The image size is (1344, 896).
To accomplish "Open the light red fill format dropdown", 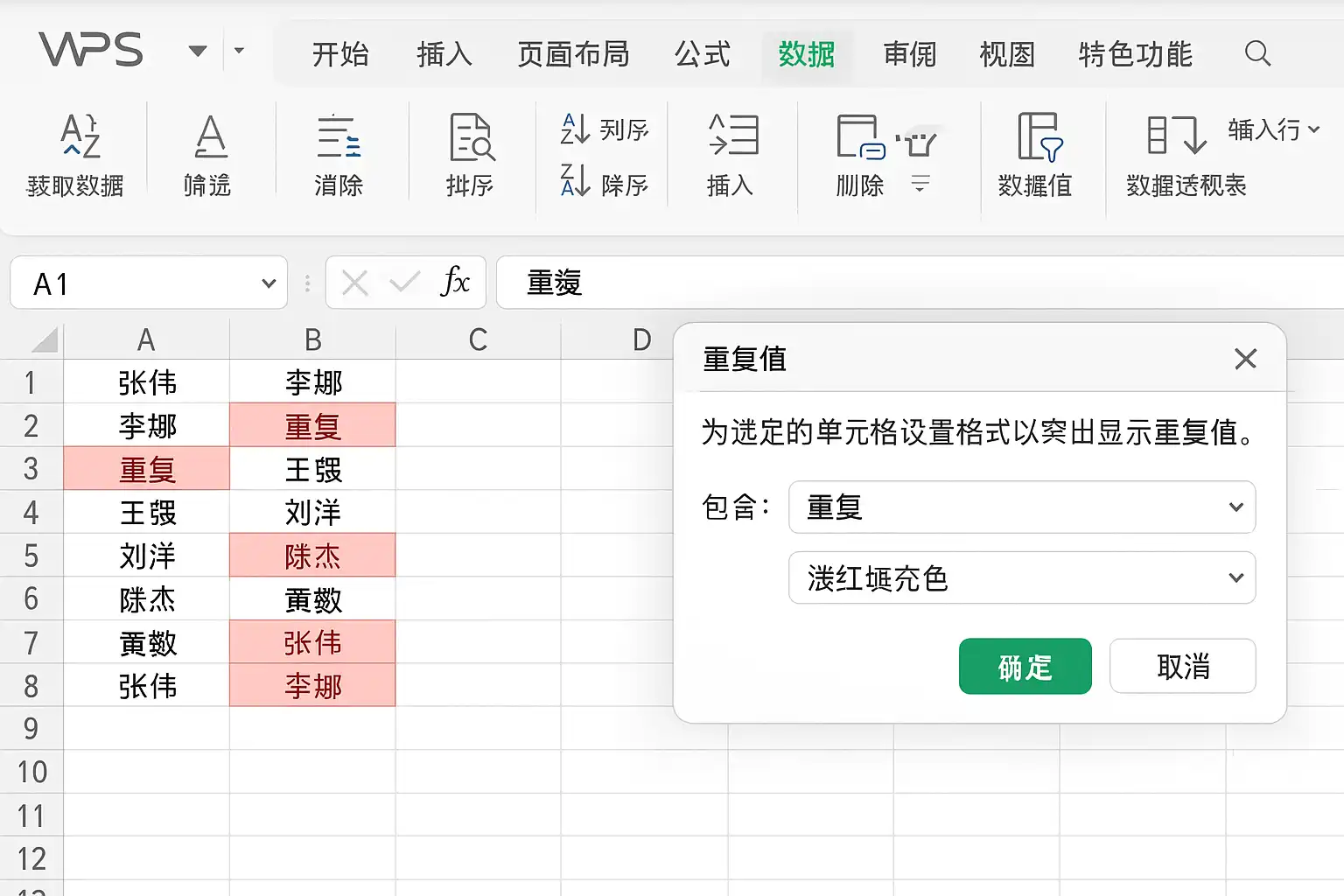I will point(1022,577).
